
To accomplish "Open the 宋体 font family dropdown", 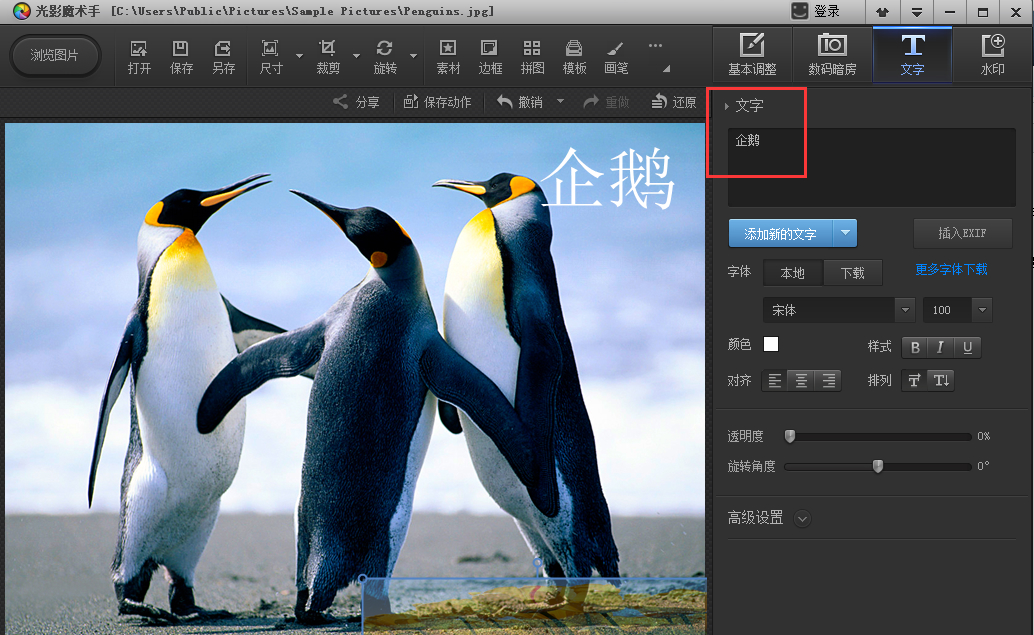I will pos(905,310).
